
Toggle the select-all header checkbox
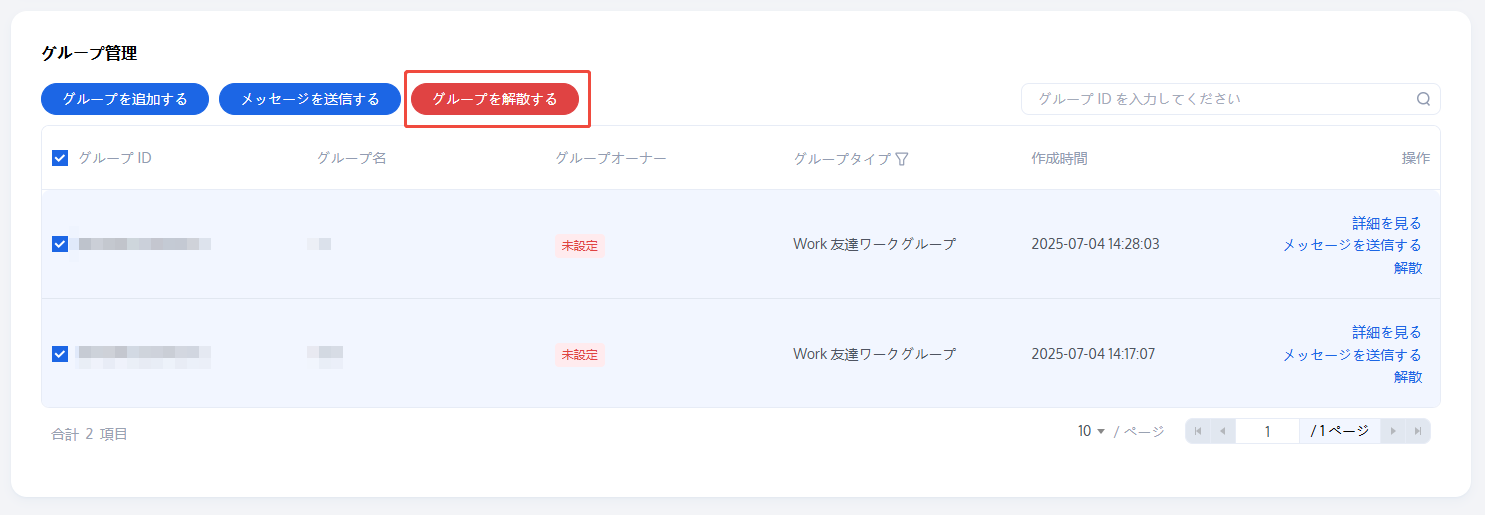pyautogui.click(x=60, y=158)
